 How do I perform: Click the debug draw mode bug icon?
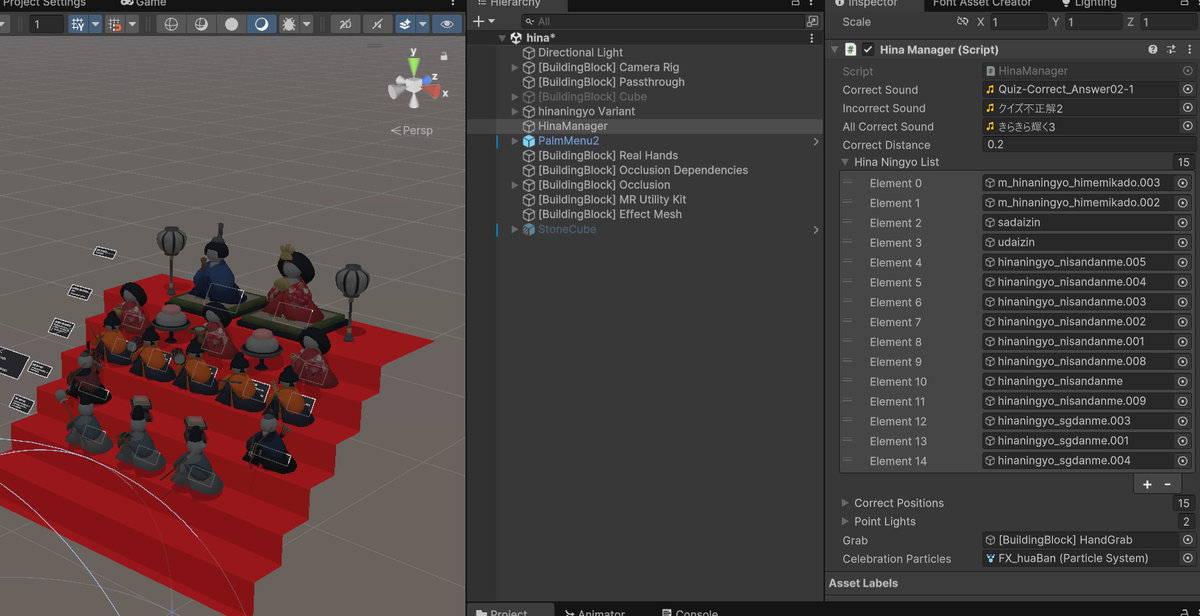288,24
